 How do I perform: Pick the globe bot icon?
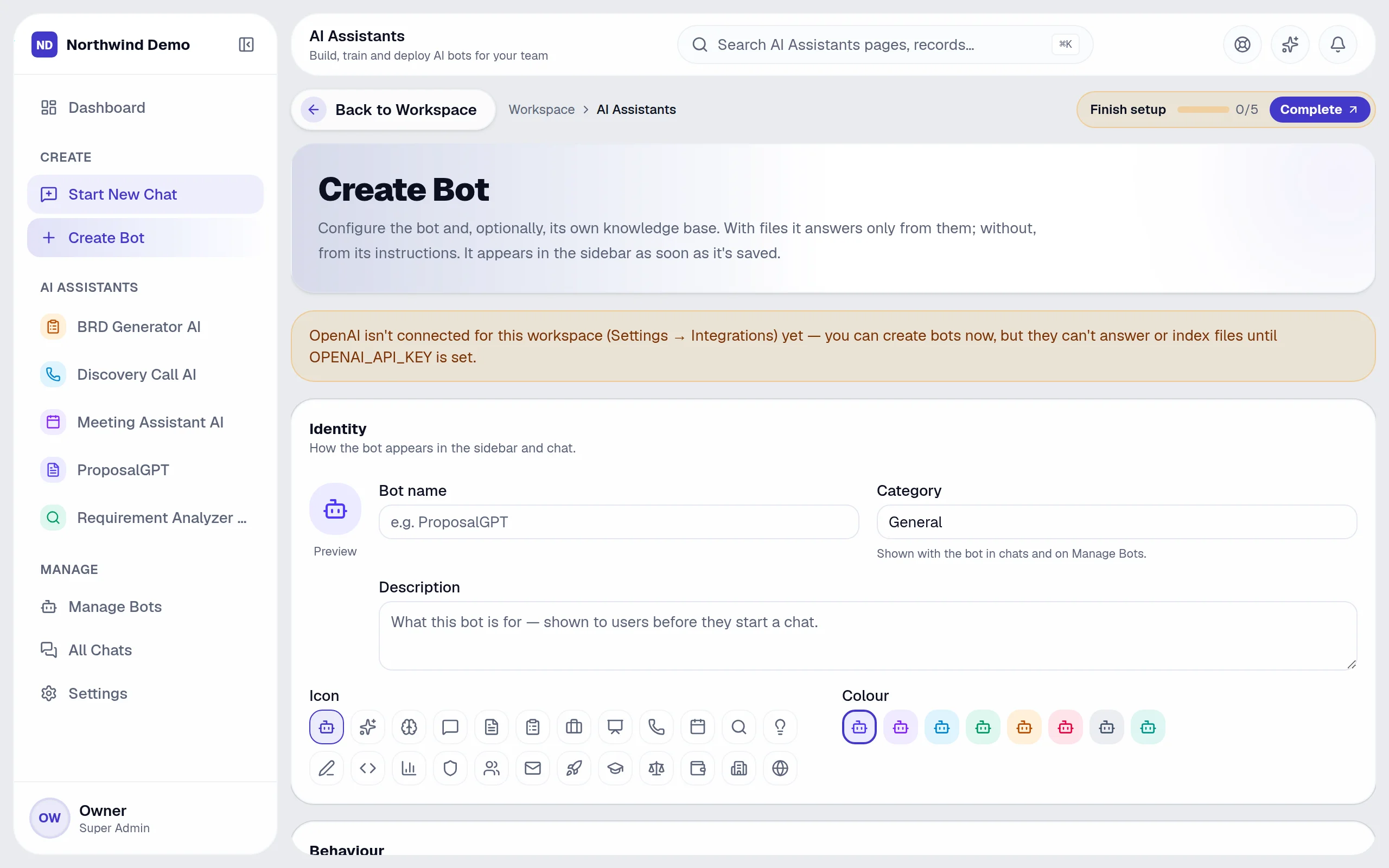click(x=780, y=768)
